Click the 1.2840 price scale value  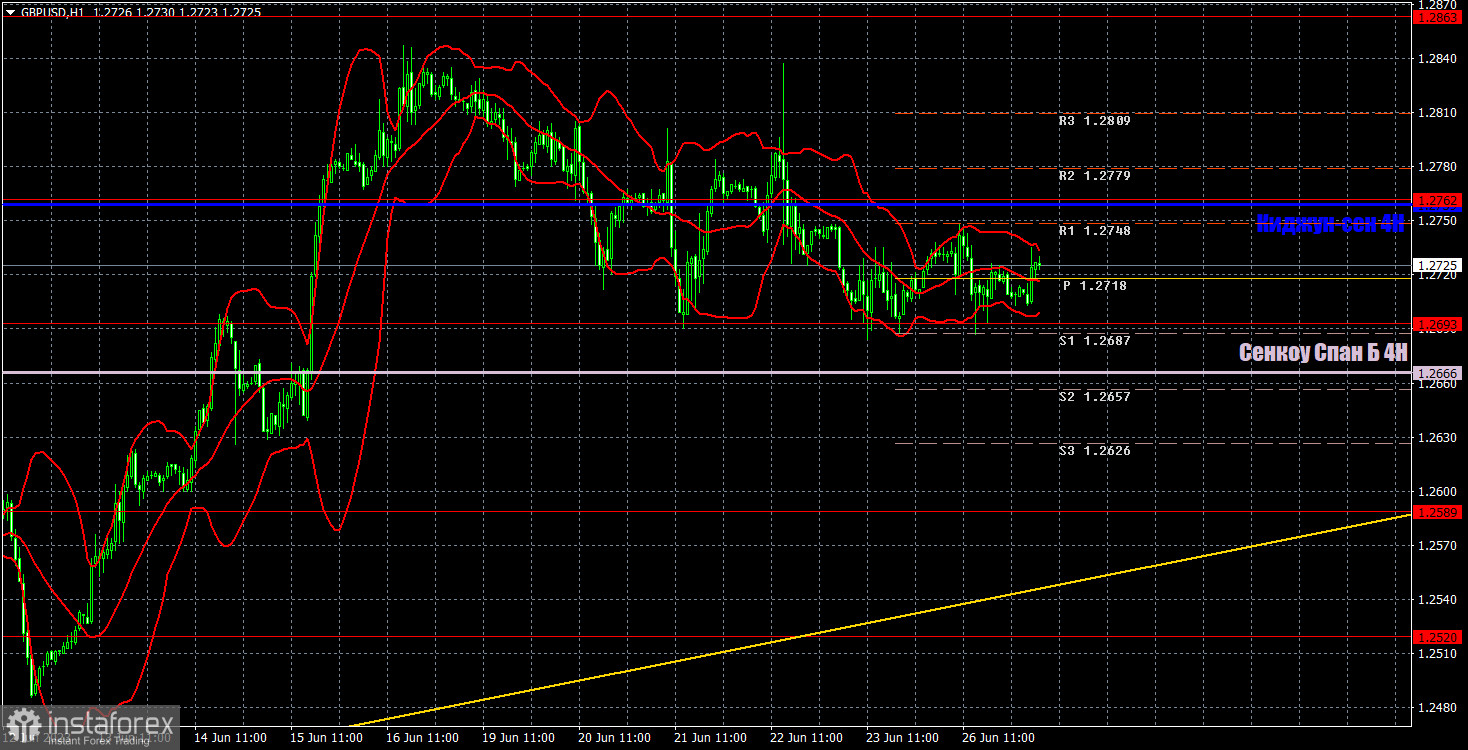1436,59
